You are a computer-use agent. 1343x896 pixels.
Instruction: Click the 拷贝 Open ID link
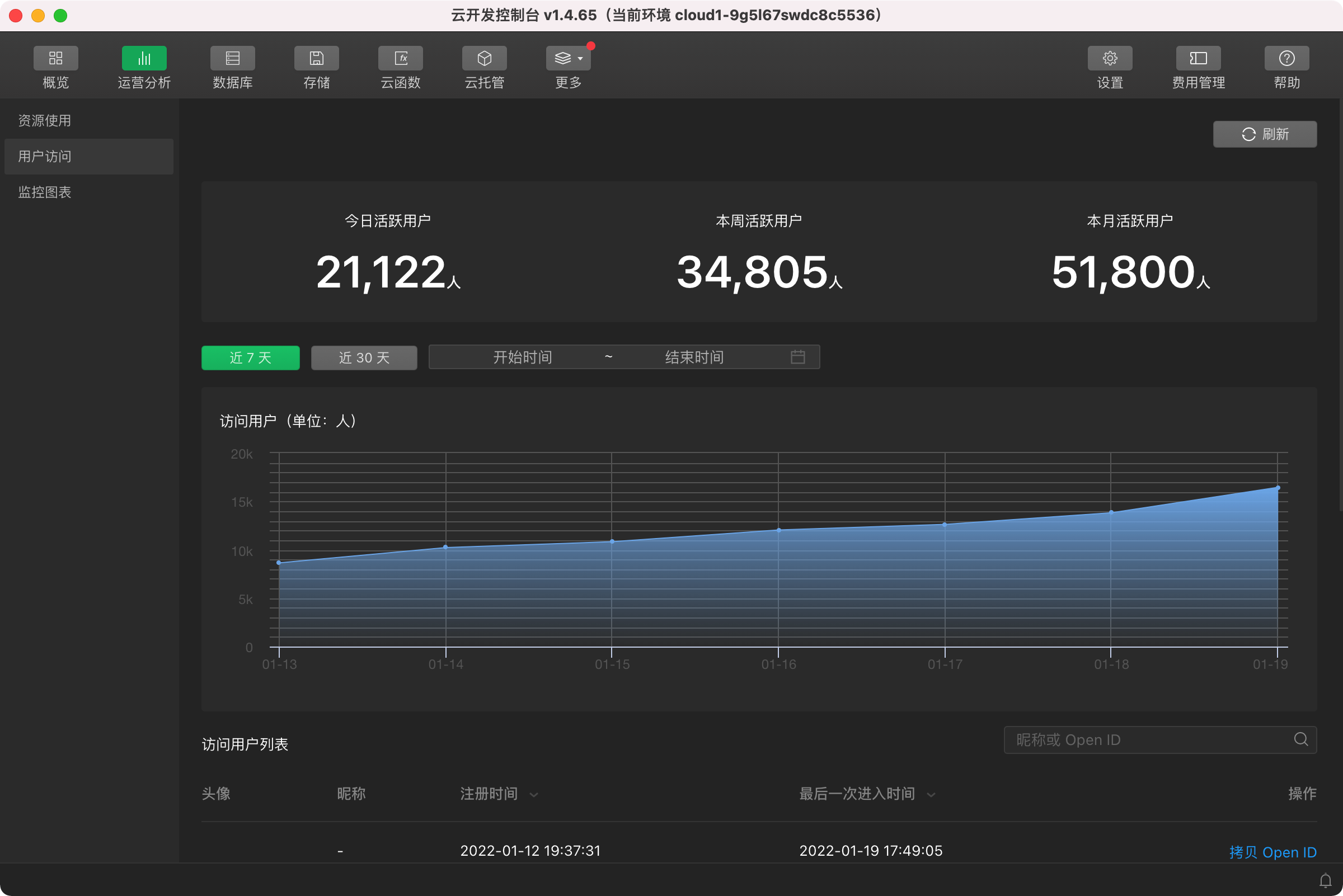click(1272, 852)
